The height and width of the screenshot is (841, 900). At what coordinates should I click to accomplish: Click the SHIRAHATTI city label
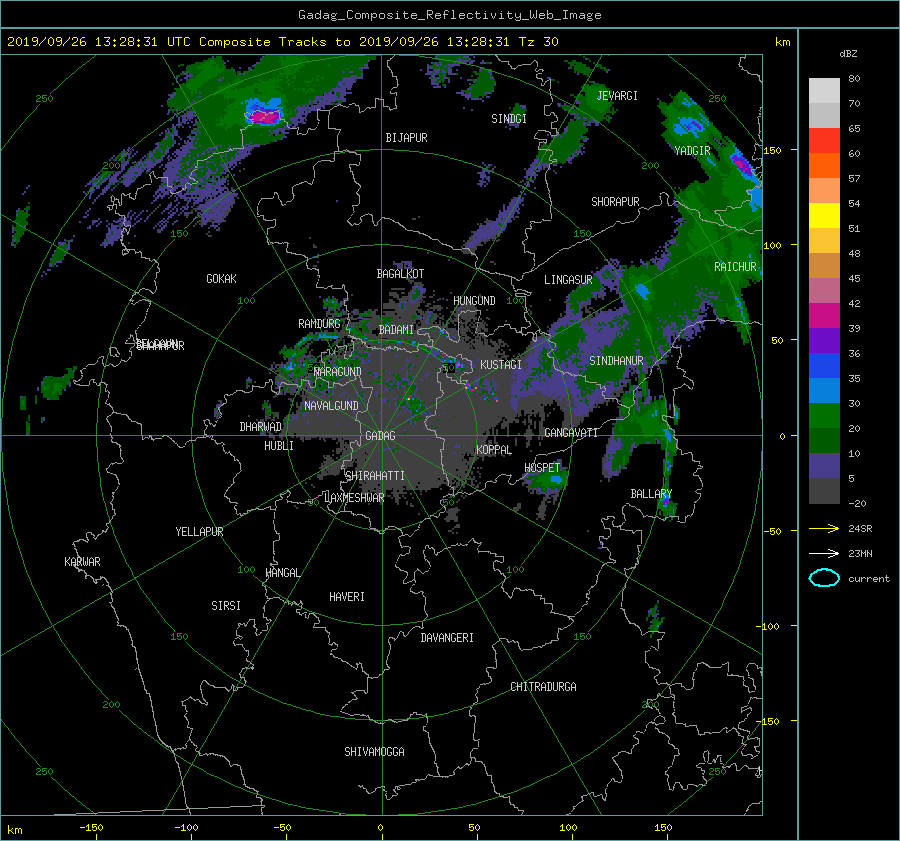click(375, 476)
